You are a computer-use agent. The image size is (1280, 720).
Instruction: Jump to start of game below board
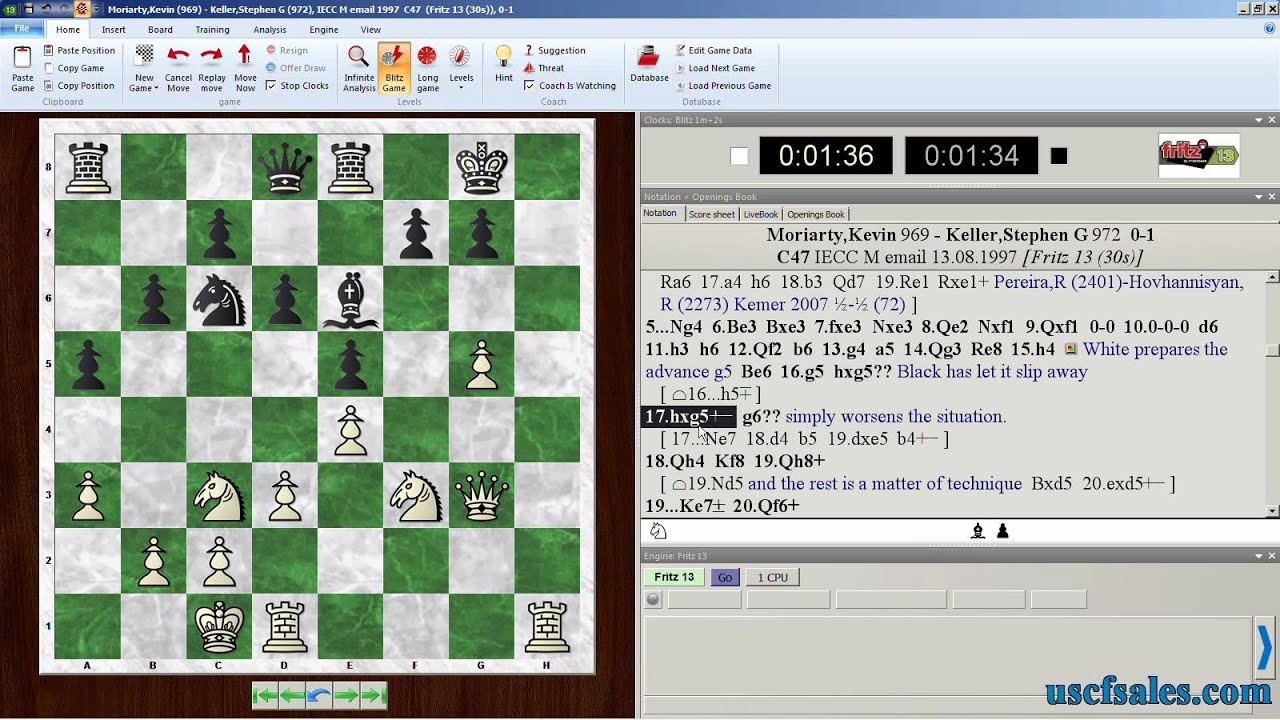265,696
